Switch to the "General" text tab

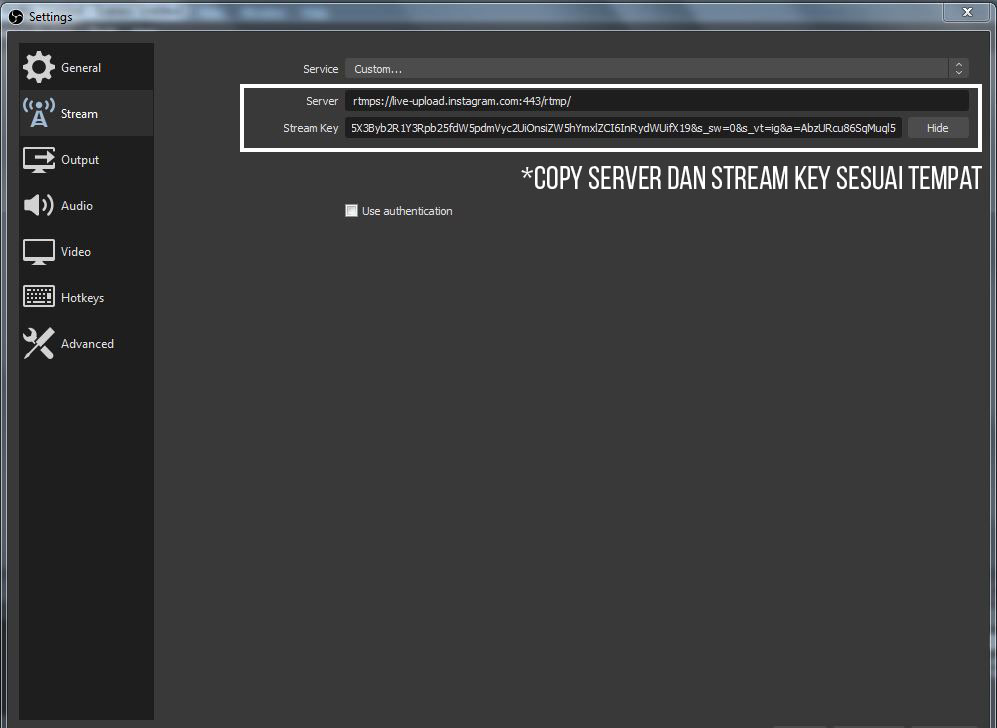coord(81,68)
